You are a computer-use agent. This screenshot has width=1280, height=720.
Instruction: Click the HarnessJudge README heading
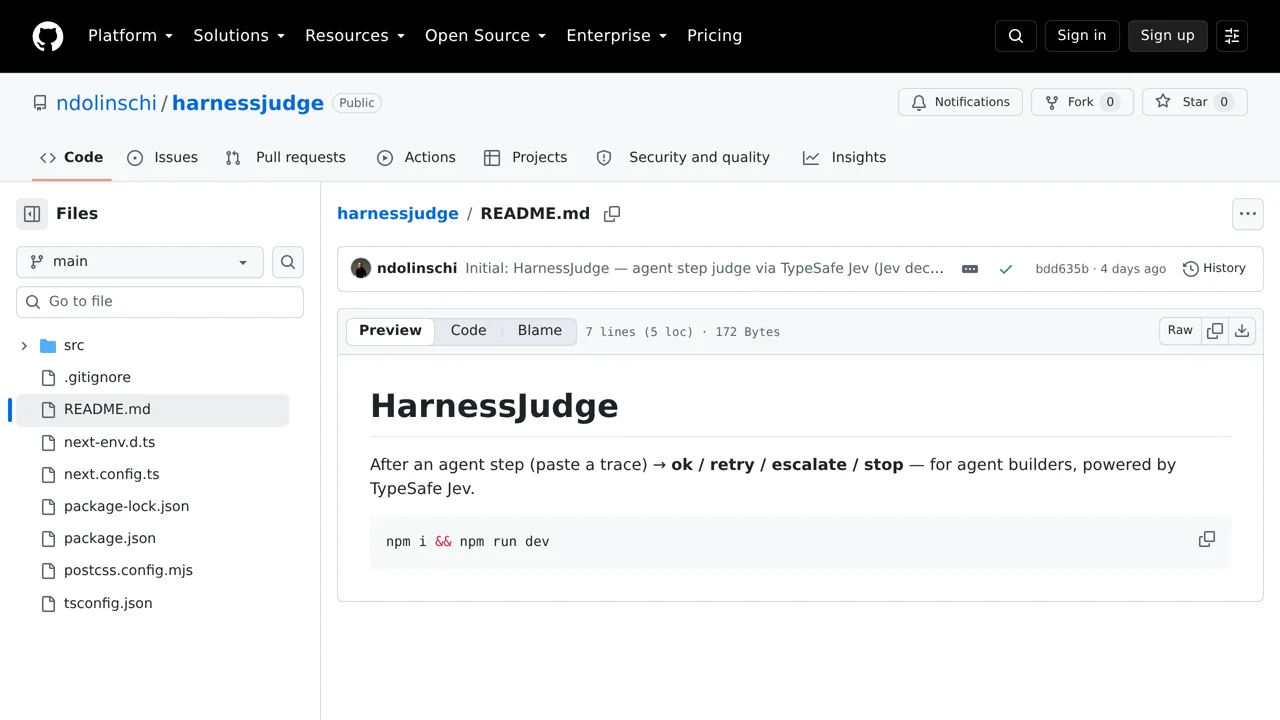(495, 406)
